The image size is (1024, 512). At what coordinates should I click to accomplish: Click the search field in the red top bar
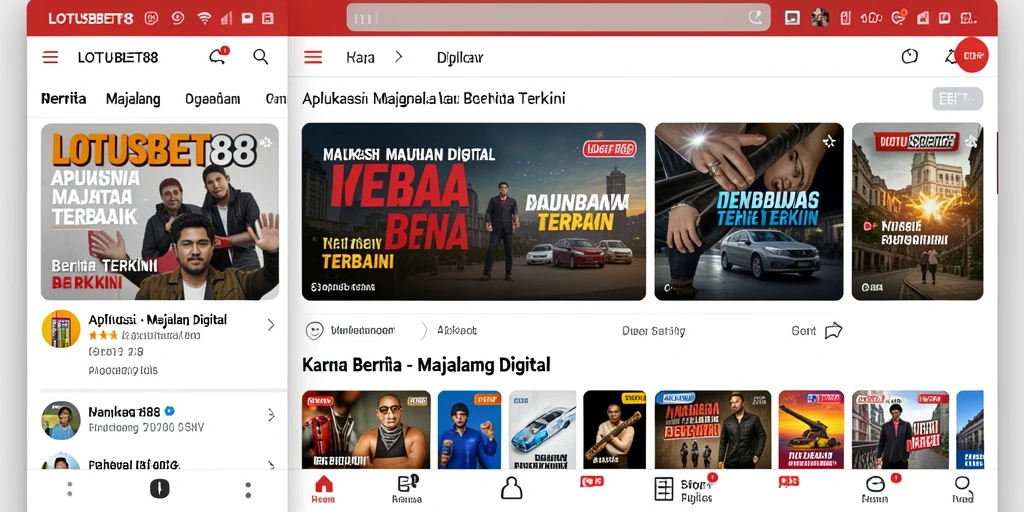click(558, 18)
